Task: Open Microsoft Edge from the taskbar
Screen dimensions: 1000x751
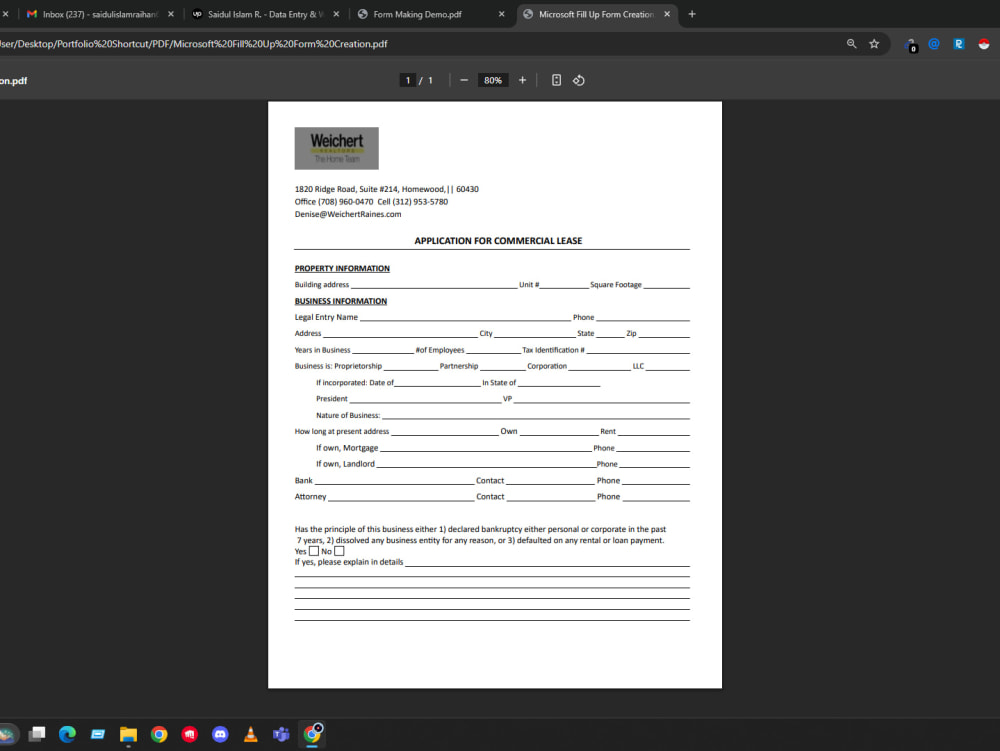Action: pos(67,734)
